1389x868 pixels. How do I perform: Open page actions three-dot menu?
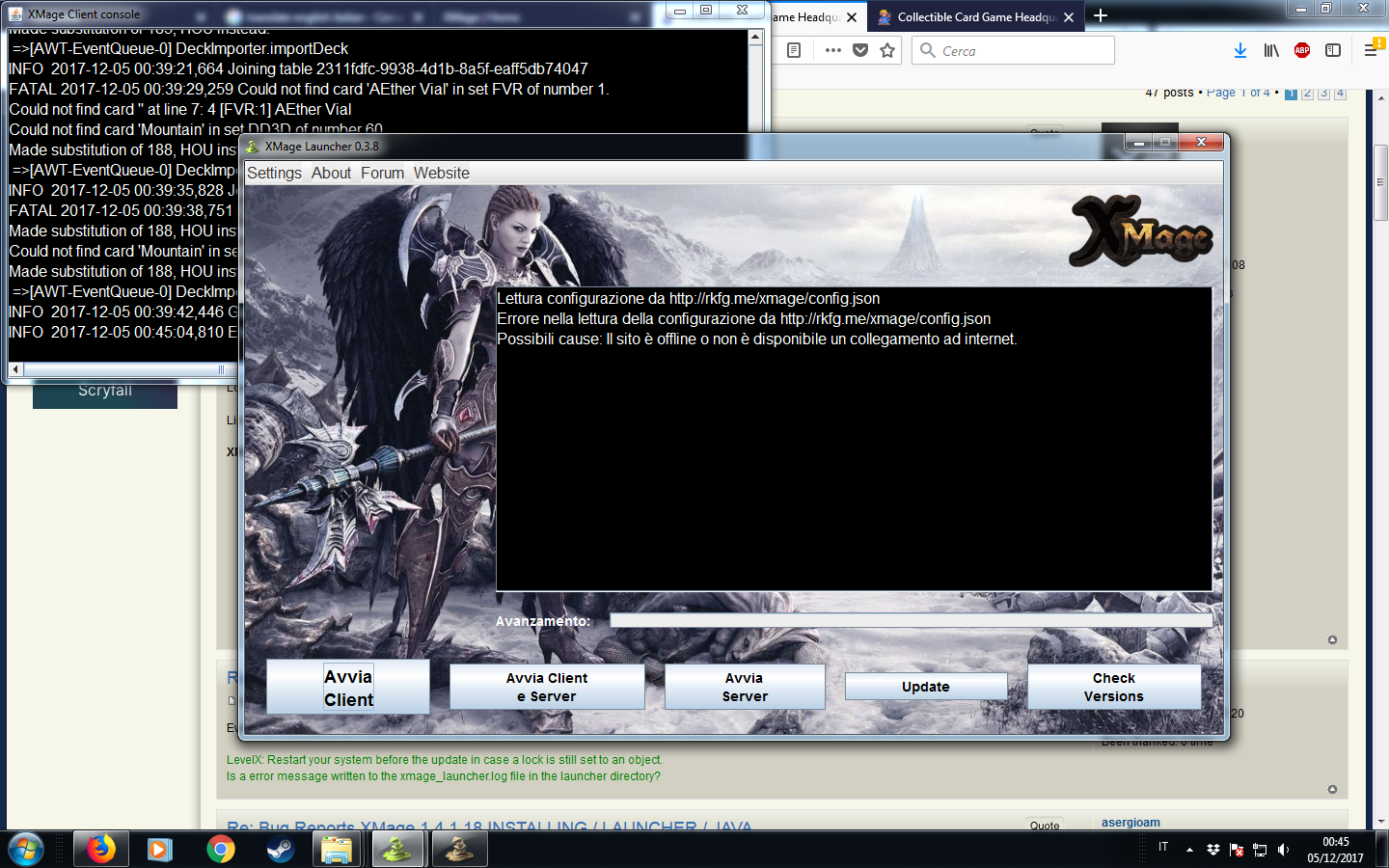coord(833,50)
